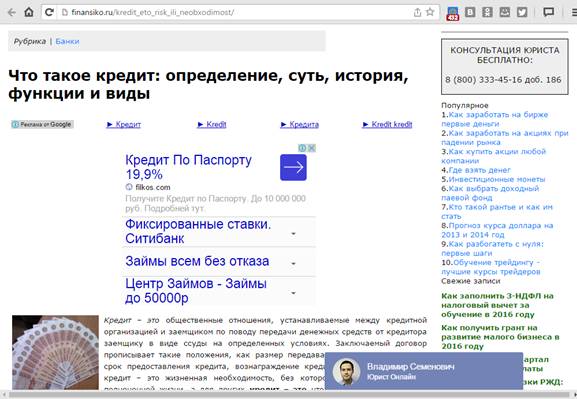The height and width of the screenshot is (399, 577).
Task: Open the Кредит ad link
Action: tap(124, 124)
